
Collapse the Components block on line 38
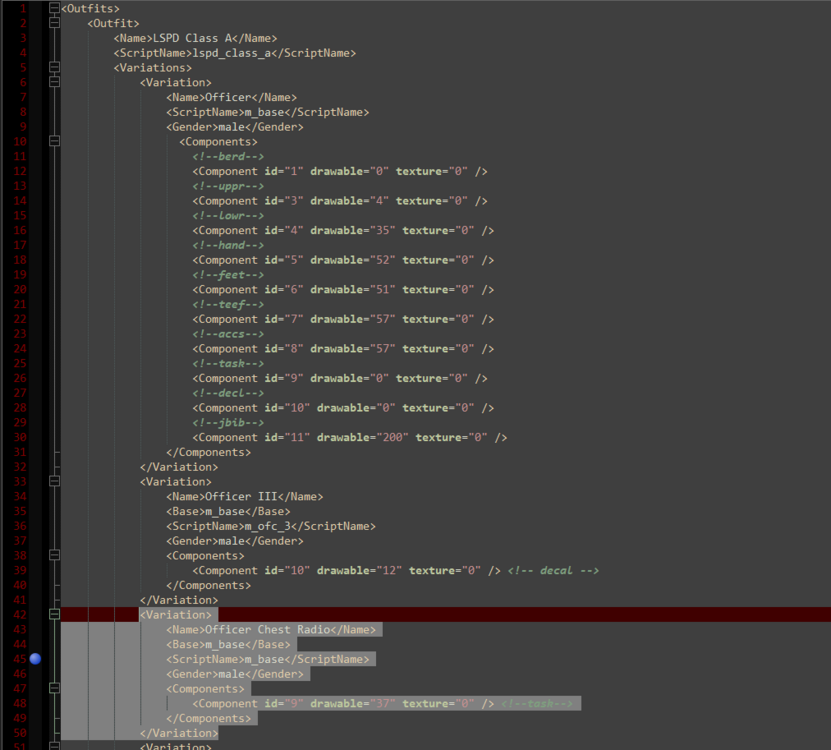[x=55, y=555]
